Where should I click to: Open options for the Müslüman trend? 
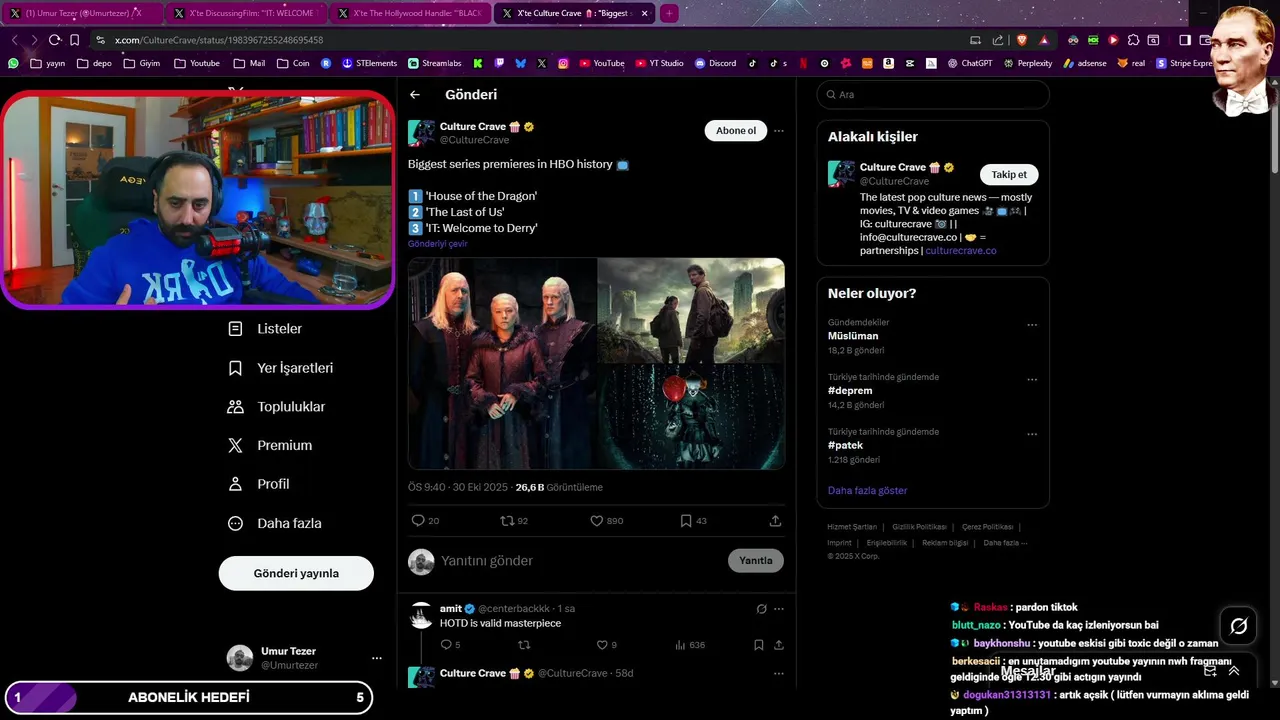[x=1032, y=325]
